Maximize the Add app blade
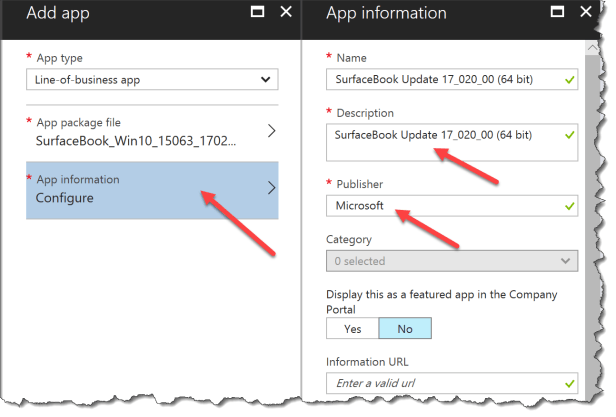Viewport: 616px width, 417px height. coord(258,13)
